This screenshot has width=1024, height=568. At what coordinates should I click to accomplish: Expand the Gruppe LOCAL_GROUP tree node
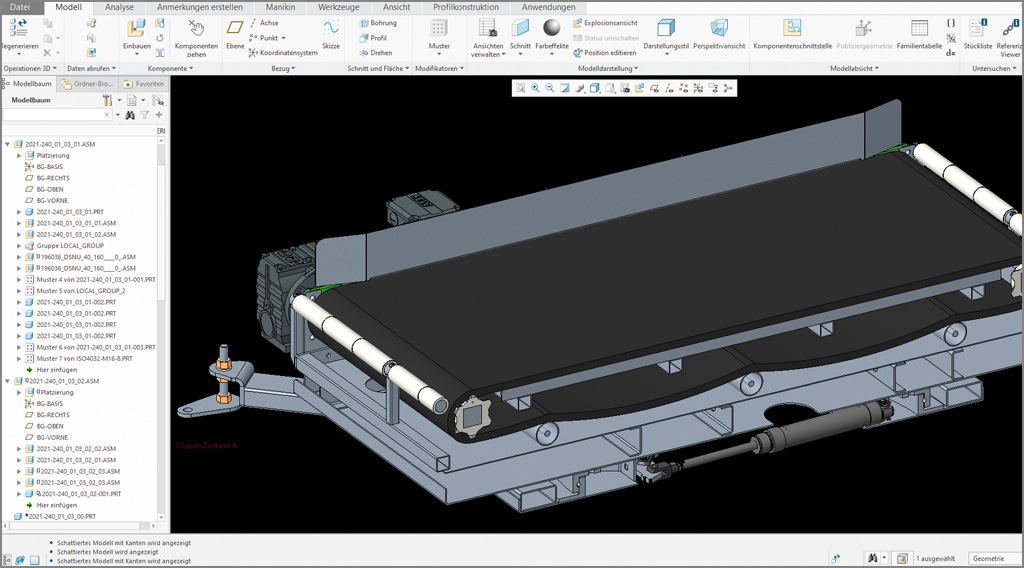point(19,245)
